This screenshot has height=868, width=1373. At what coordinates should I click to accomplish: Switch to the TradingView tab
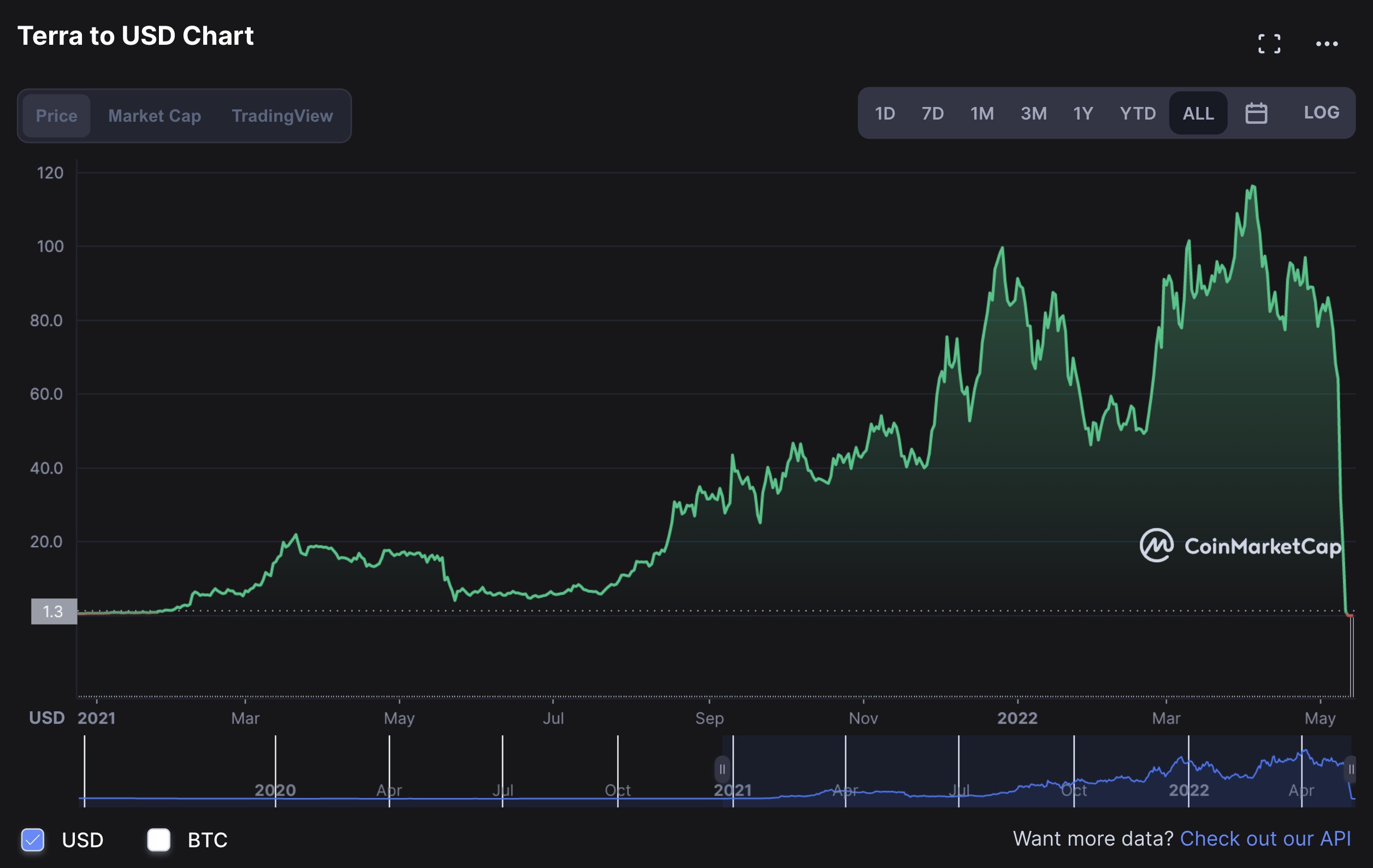point(282,116)
